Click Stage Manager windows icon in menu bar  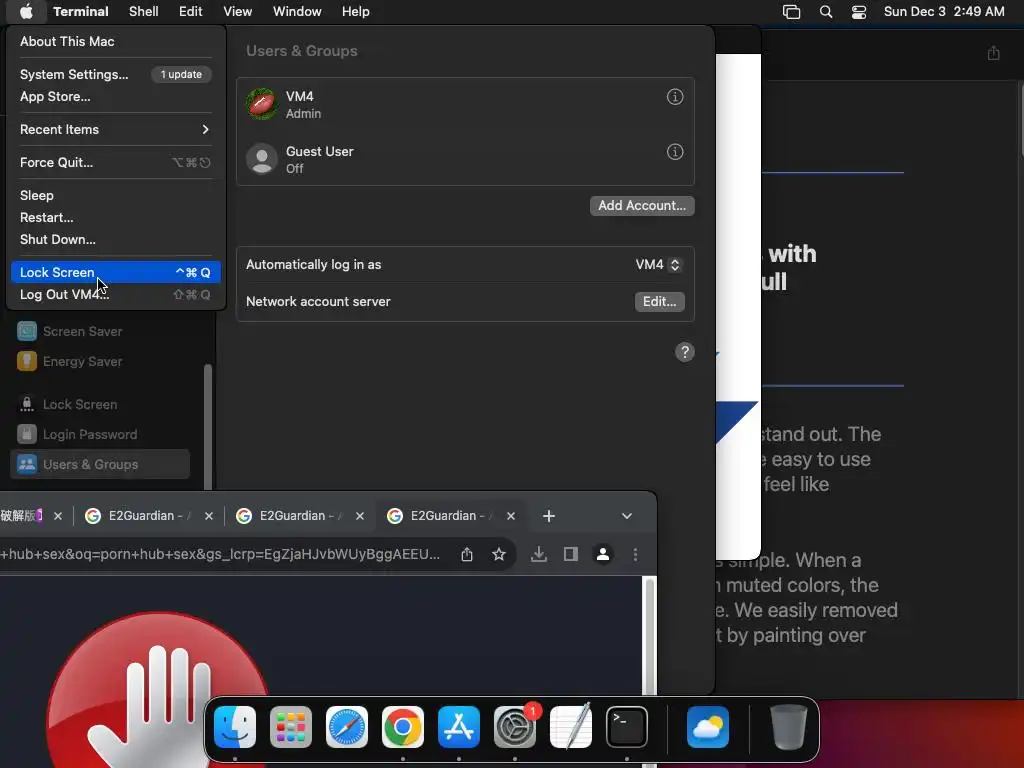click(792, 12)
